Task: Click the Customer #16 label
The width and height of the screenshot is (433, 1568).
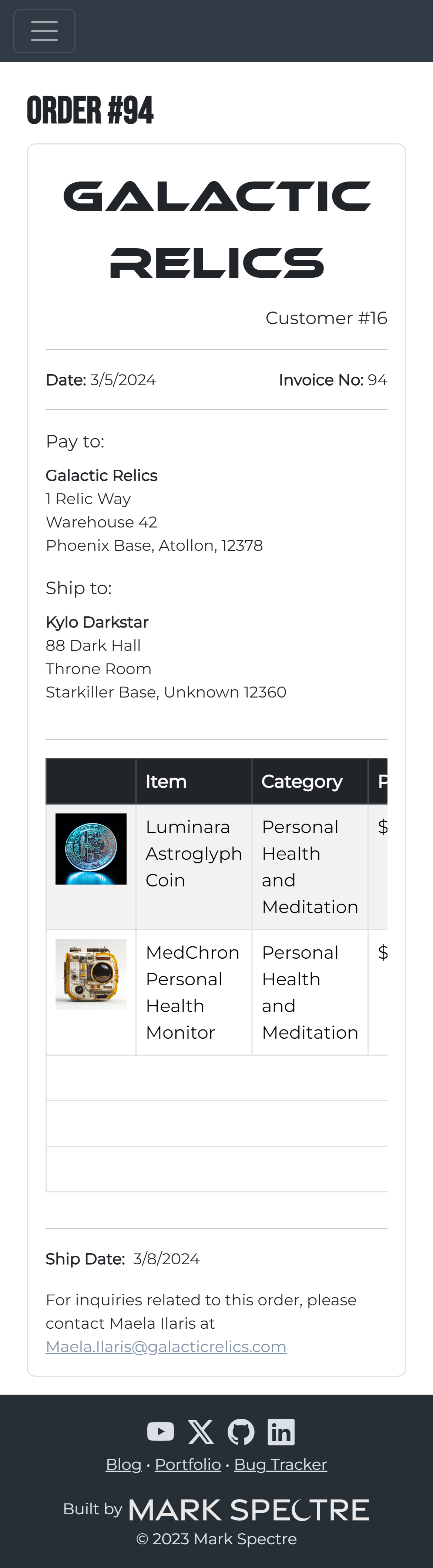Action: (x=326, y=318)
